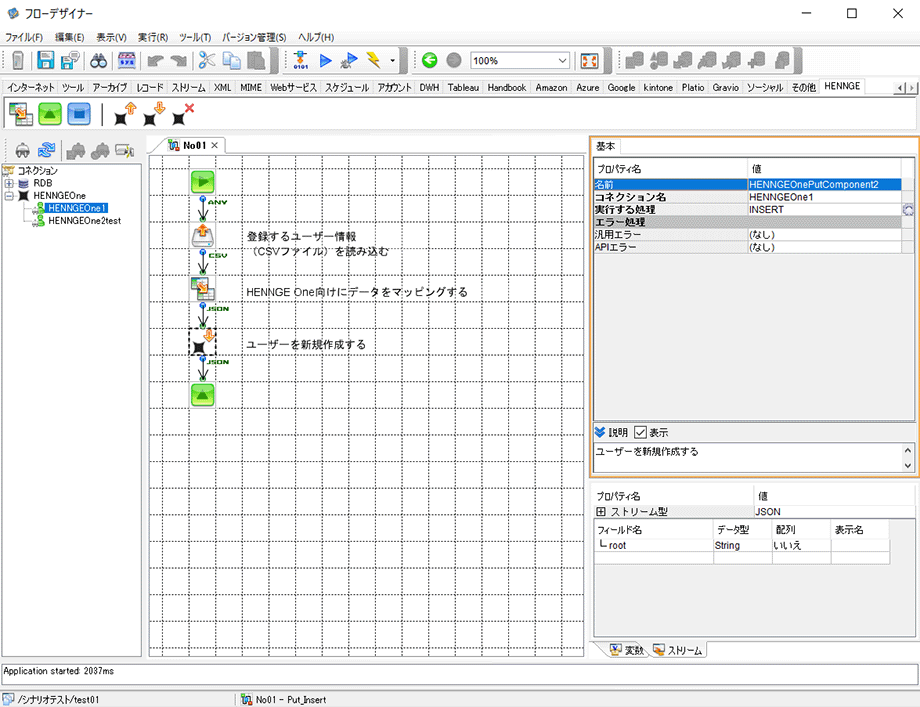Start debug run with bug play icon
Viewport: 920px width, 707px height.
[350, 60]
